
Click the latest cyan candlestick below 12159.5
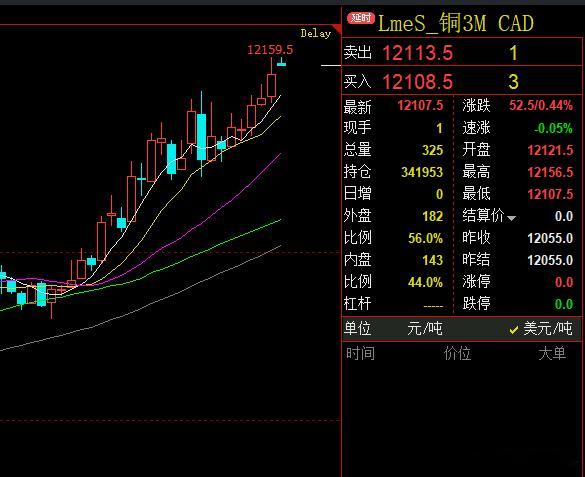[x=281, y=63]
